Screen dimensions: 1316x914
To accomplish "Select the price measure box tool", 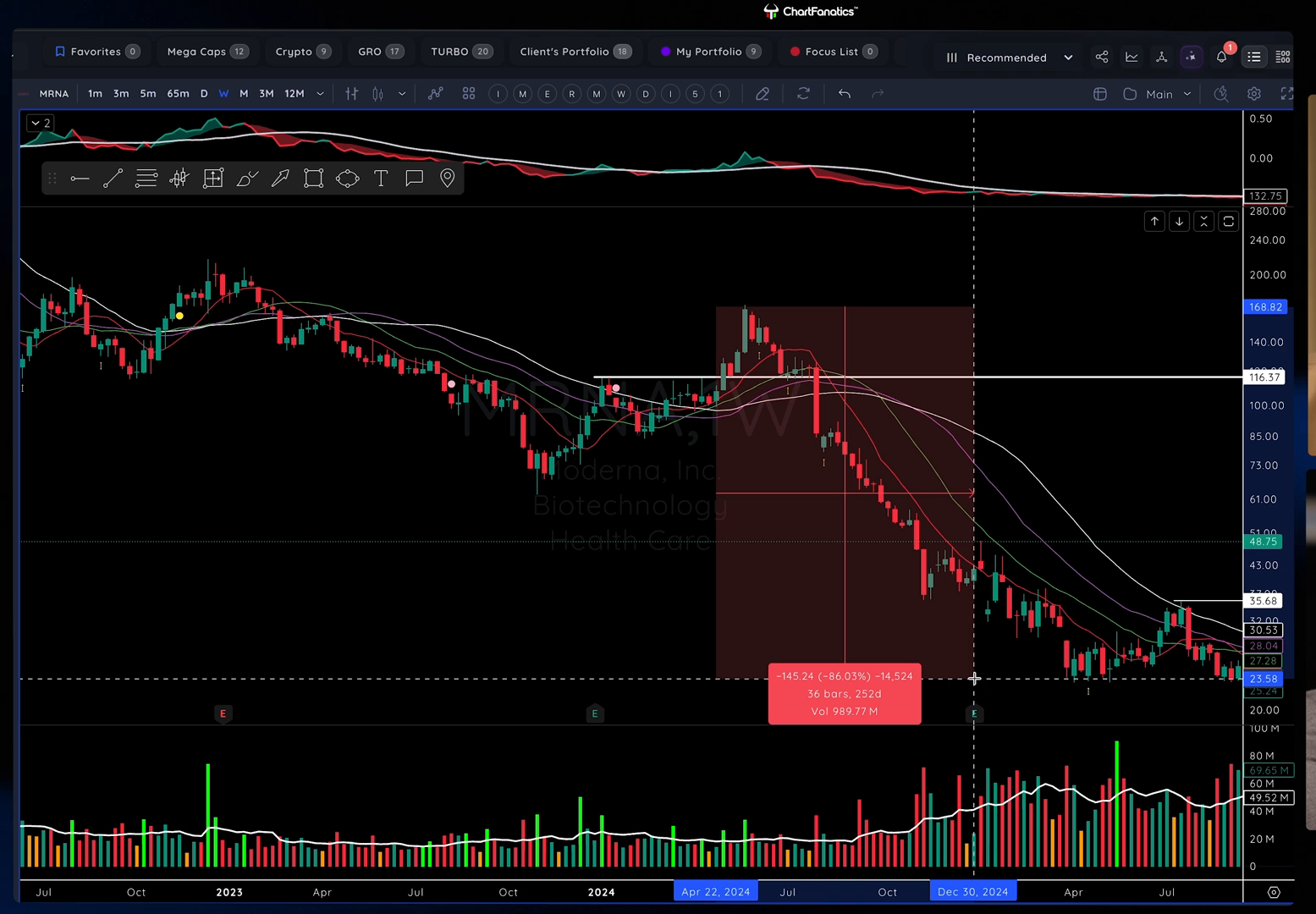I will (x=213, y=179).
